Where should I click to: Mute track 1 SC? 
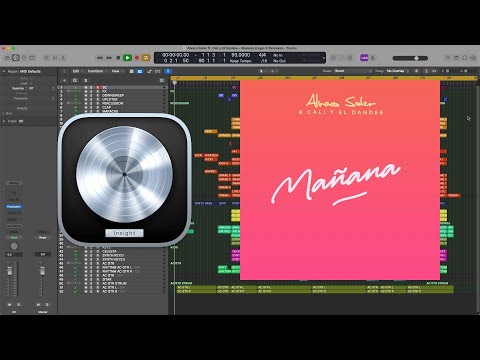pyautogui.click(x=86, y=87)
